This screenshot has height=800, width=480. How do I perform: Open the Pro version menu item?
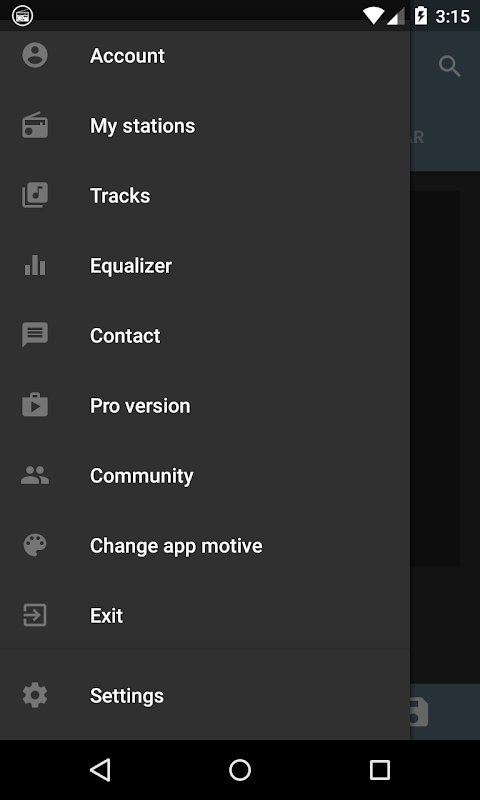(x=205, y=405)
